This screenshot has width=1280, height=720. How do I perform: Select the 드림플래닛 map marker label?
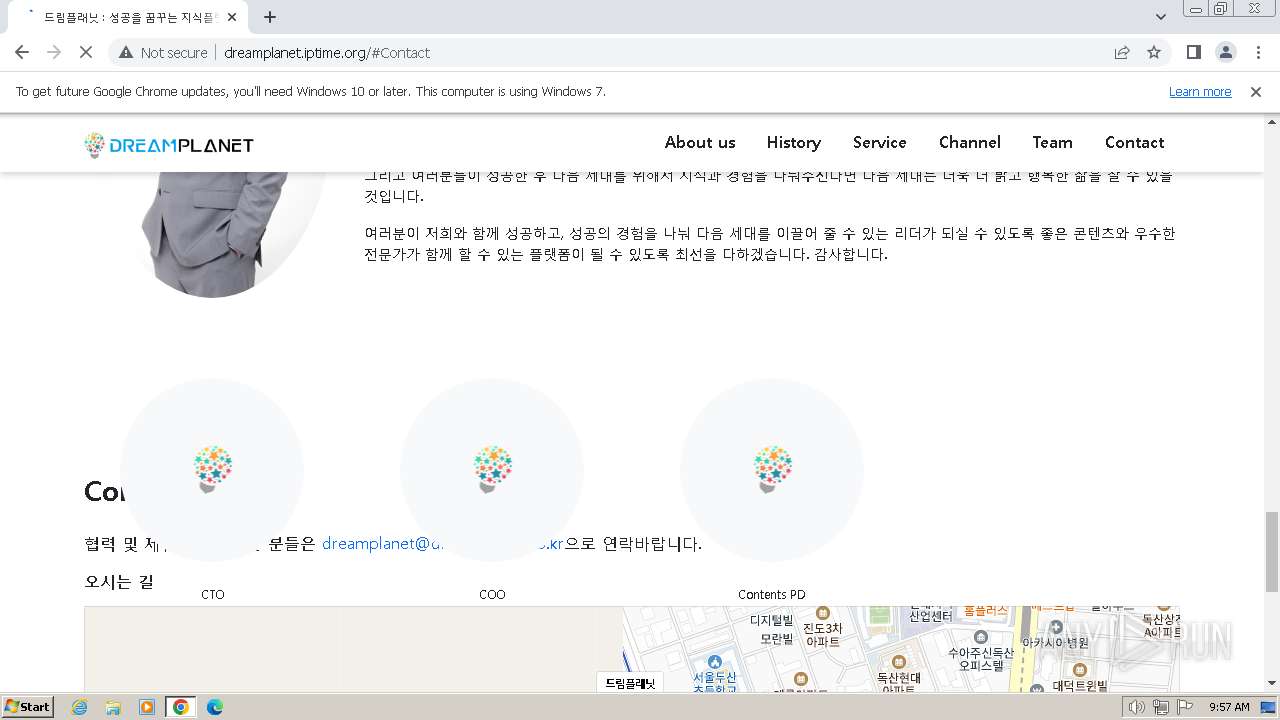coord(630,683)
